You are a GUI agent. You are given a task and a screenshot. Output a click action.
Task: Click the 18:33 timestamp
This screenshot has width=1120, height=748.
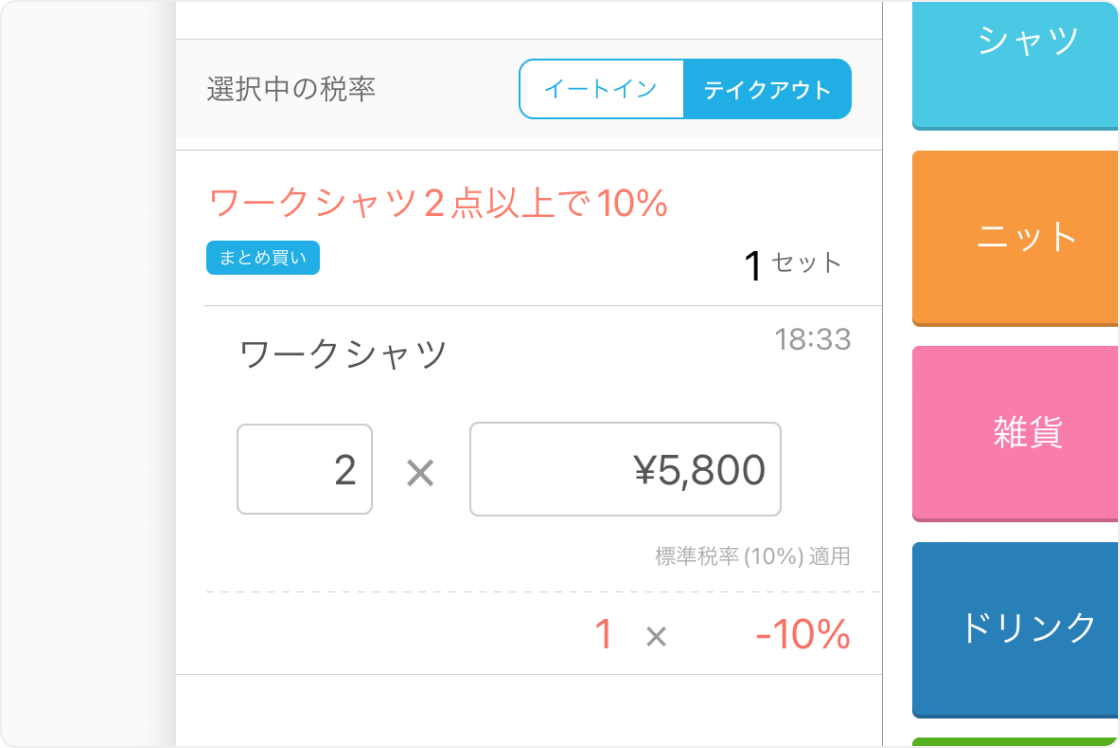click(812, 339)
